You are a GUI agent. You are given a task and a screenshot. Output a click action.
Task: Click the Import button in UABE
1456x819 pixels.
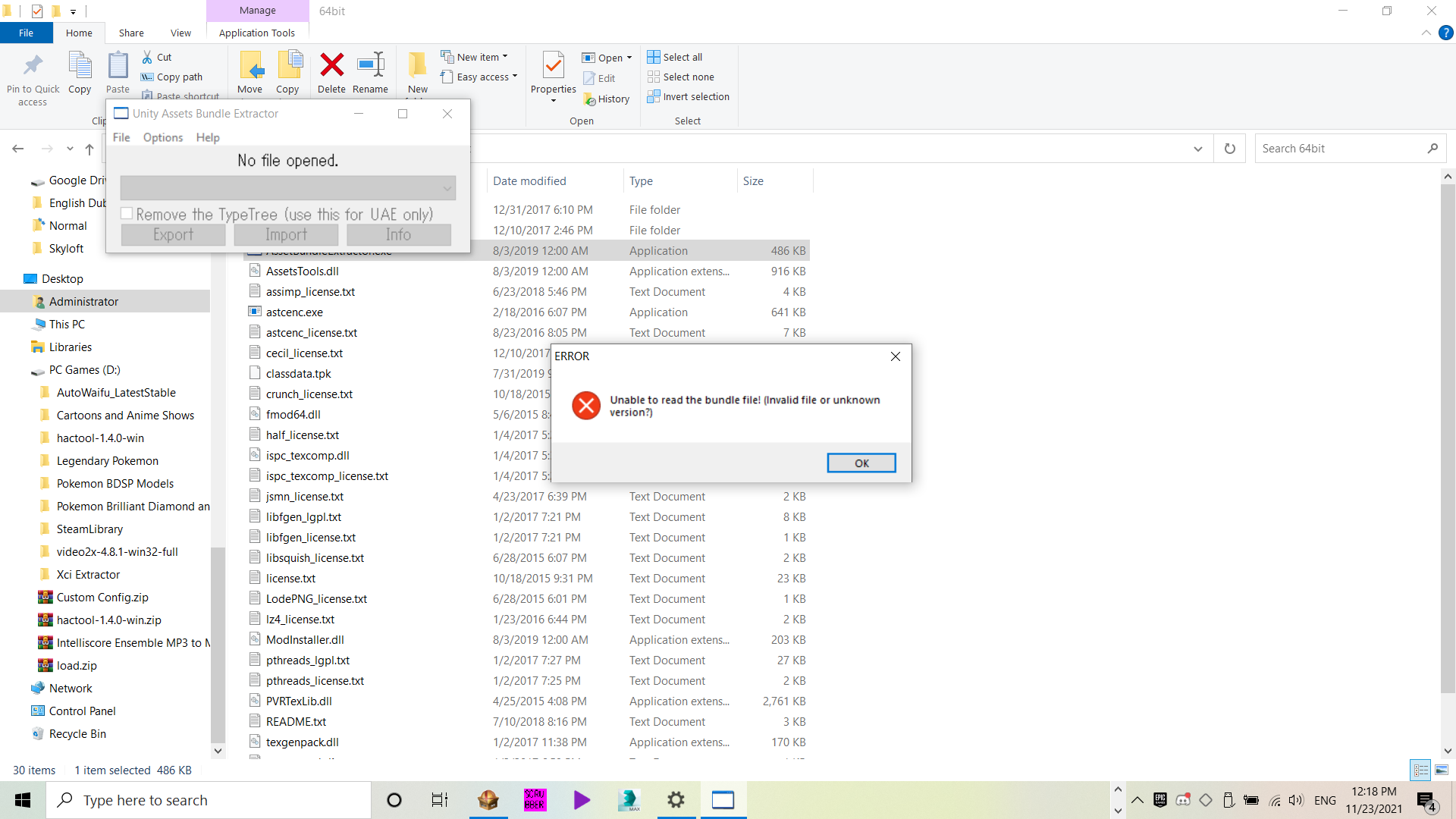click(x=286, y=234)
